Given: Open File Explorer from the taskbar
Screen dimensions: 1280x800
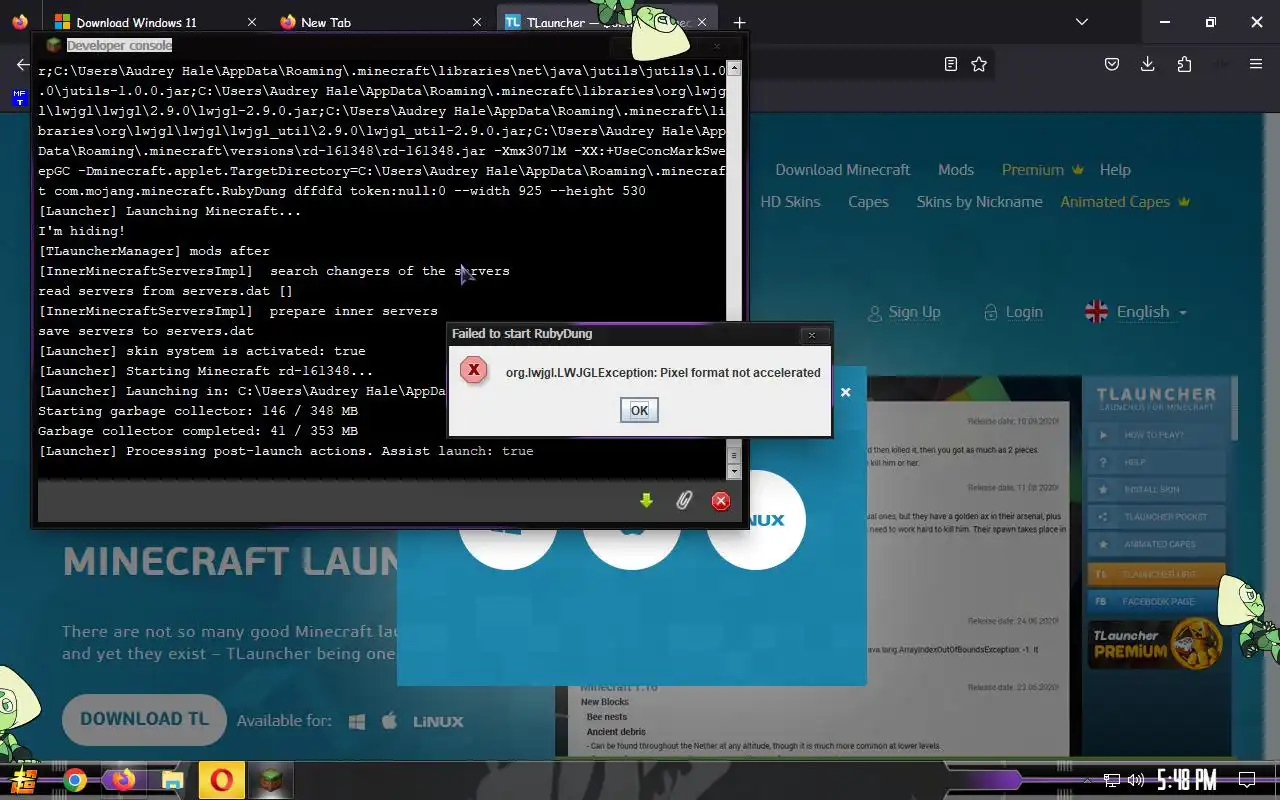Looking at the screenshot, I should pyautogui.click(x=172, y=780).
